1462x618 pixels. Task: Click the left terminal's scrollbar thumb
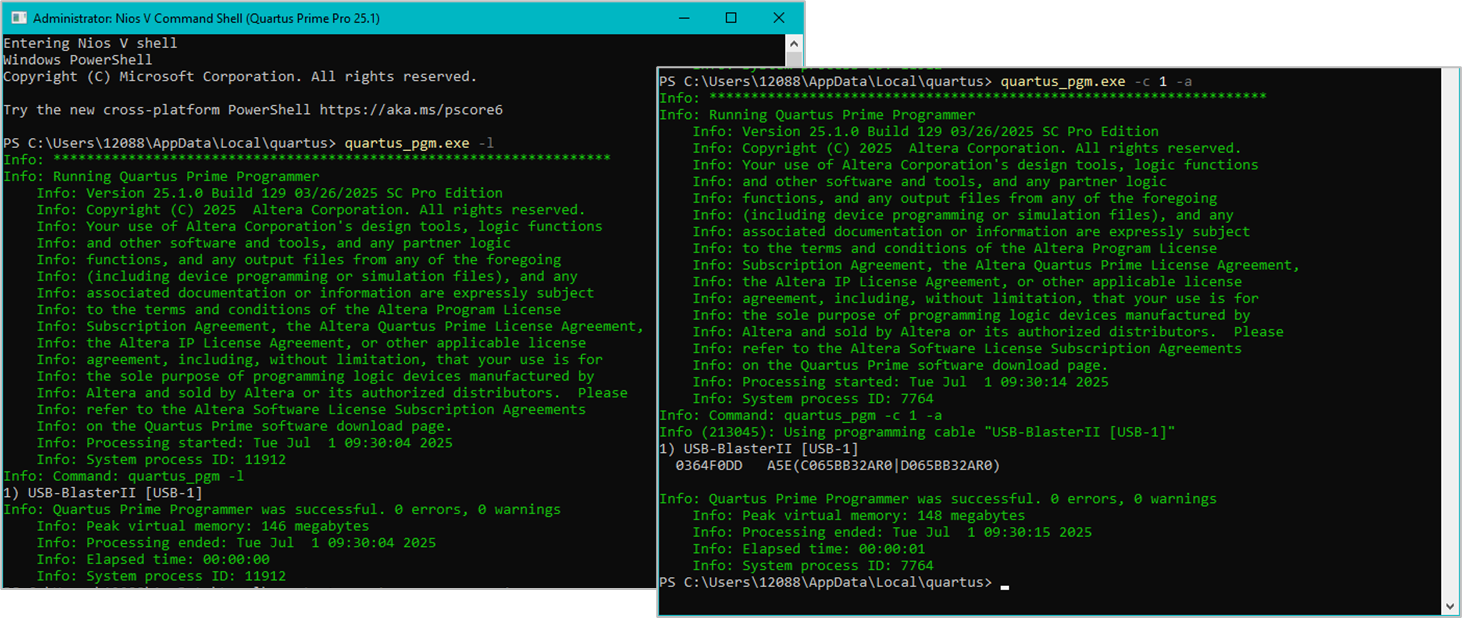point(795,62)
